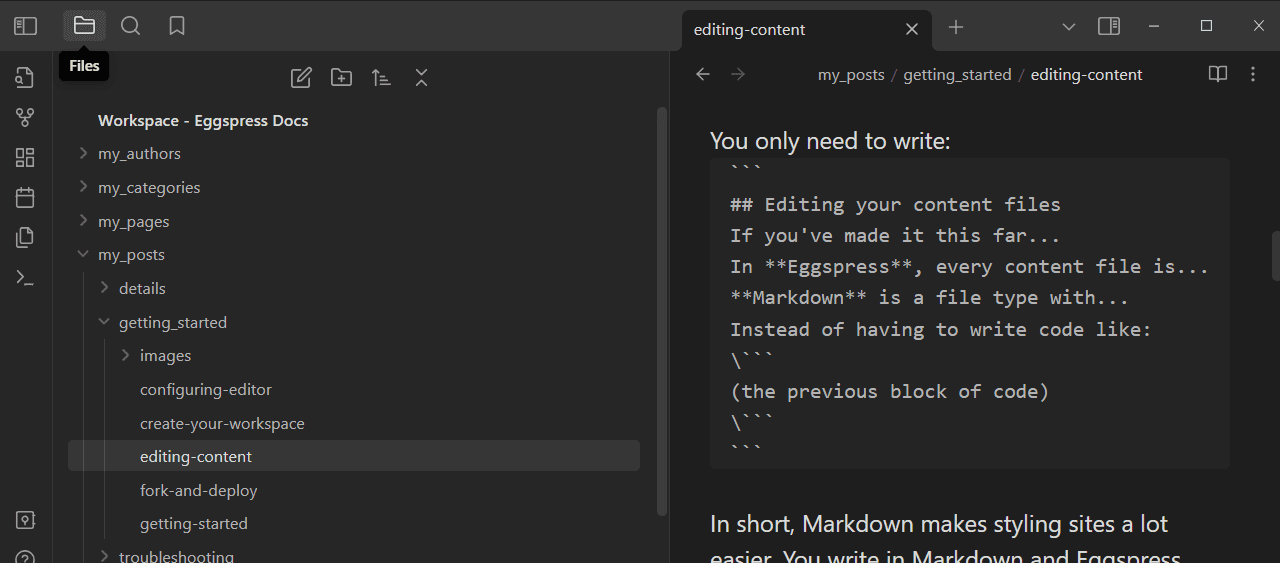1280x563 pixels.
Task: Click the editor scrollbar thumb
Action: point(1275,256)
